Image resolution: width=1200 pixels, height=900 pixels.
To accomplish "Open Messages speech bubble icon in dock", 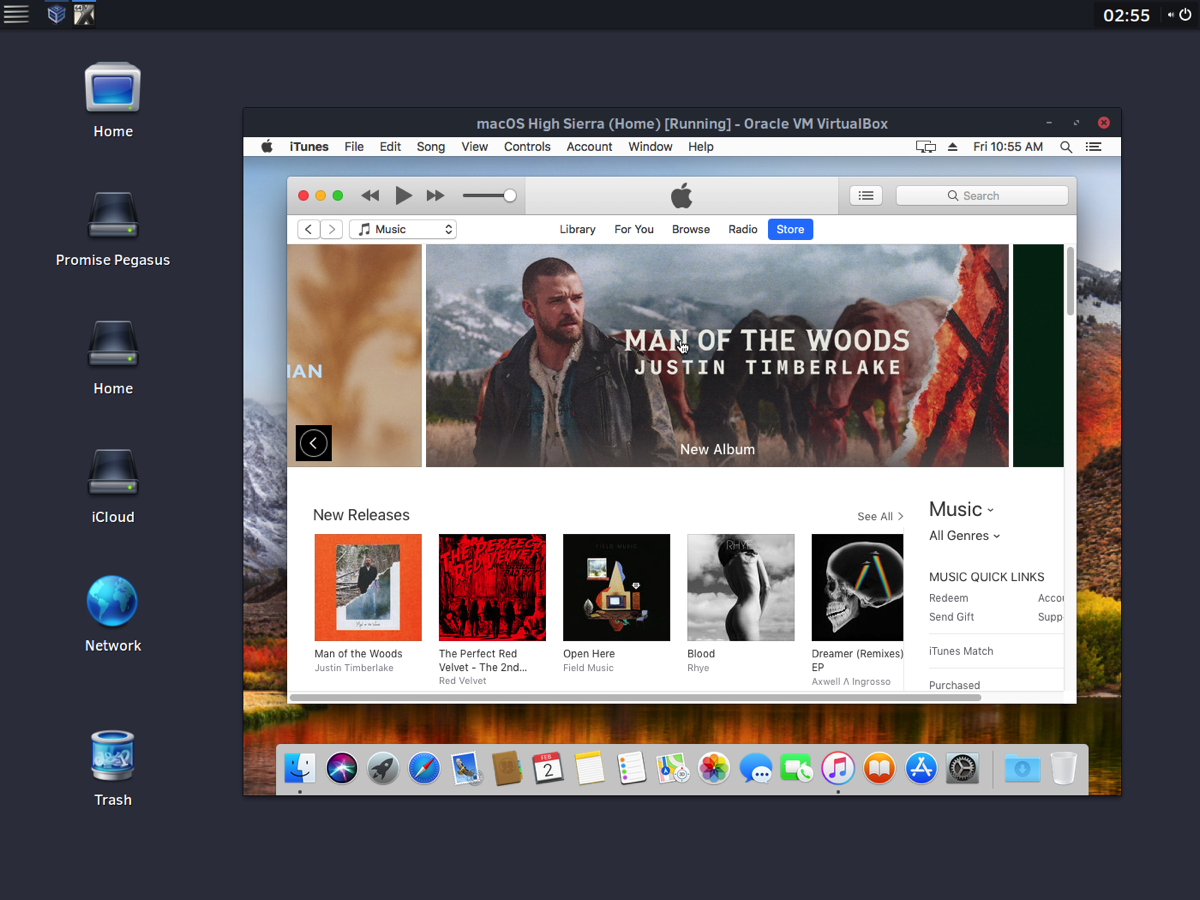I will coord(755,768).
